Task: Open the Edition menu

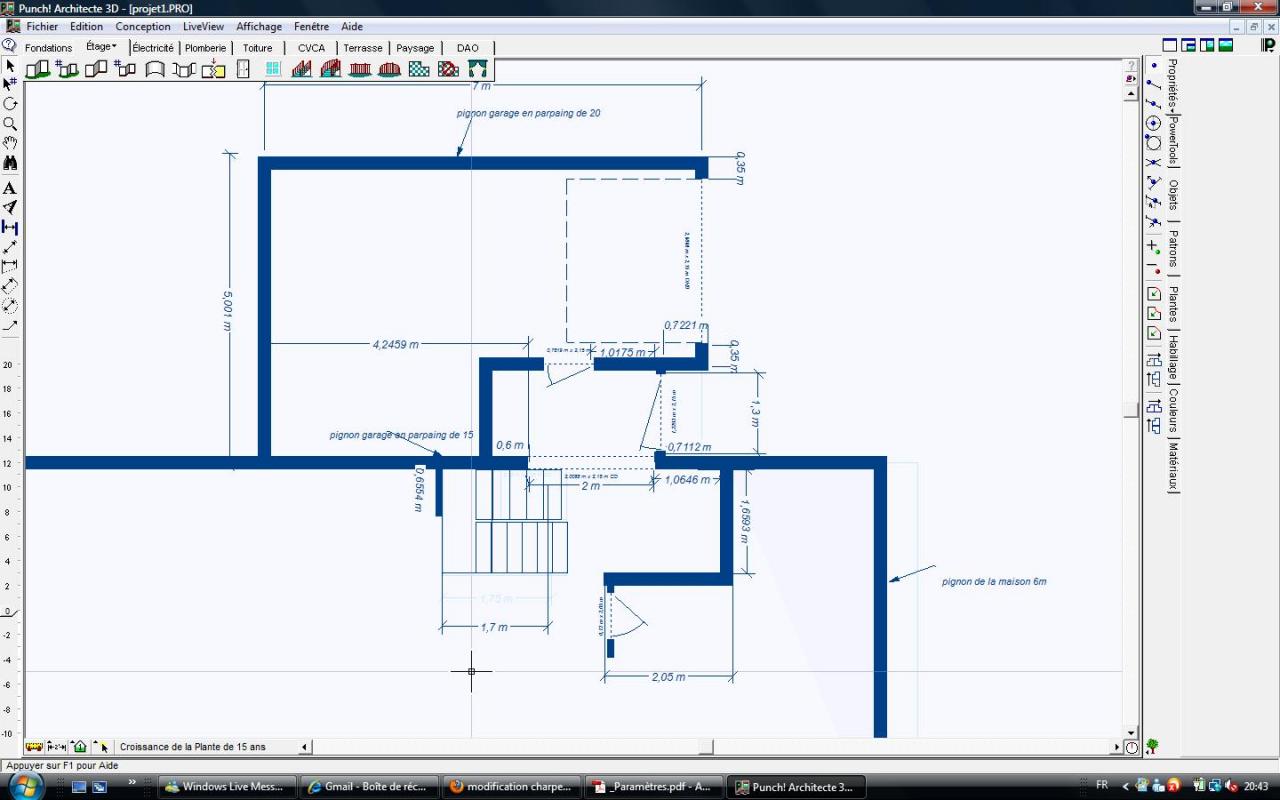Action: [x=87, y=27]
